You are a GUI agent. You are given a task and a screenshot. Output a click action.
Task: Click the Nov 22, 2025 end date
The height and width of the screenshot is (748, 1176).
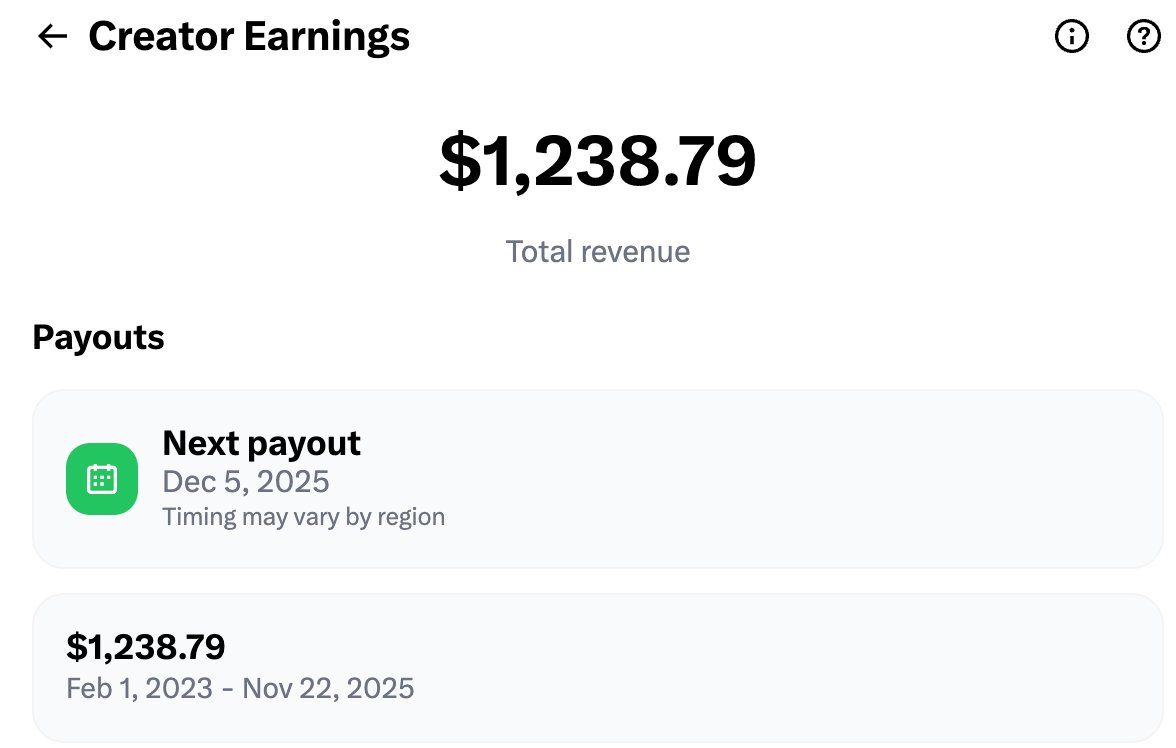[328, 689]
